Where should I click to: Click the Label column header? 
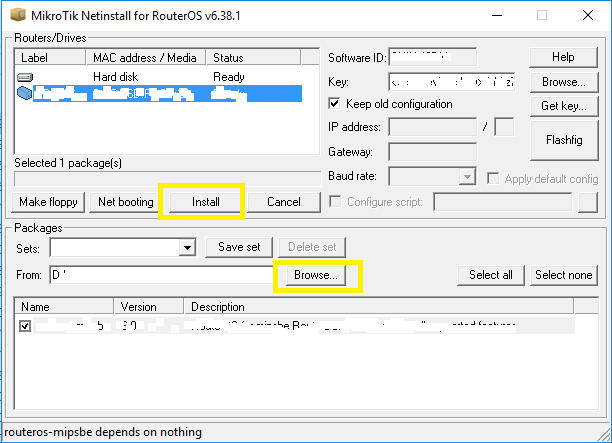pos(50,58)
